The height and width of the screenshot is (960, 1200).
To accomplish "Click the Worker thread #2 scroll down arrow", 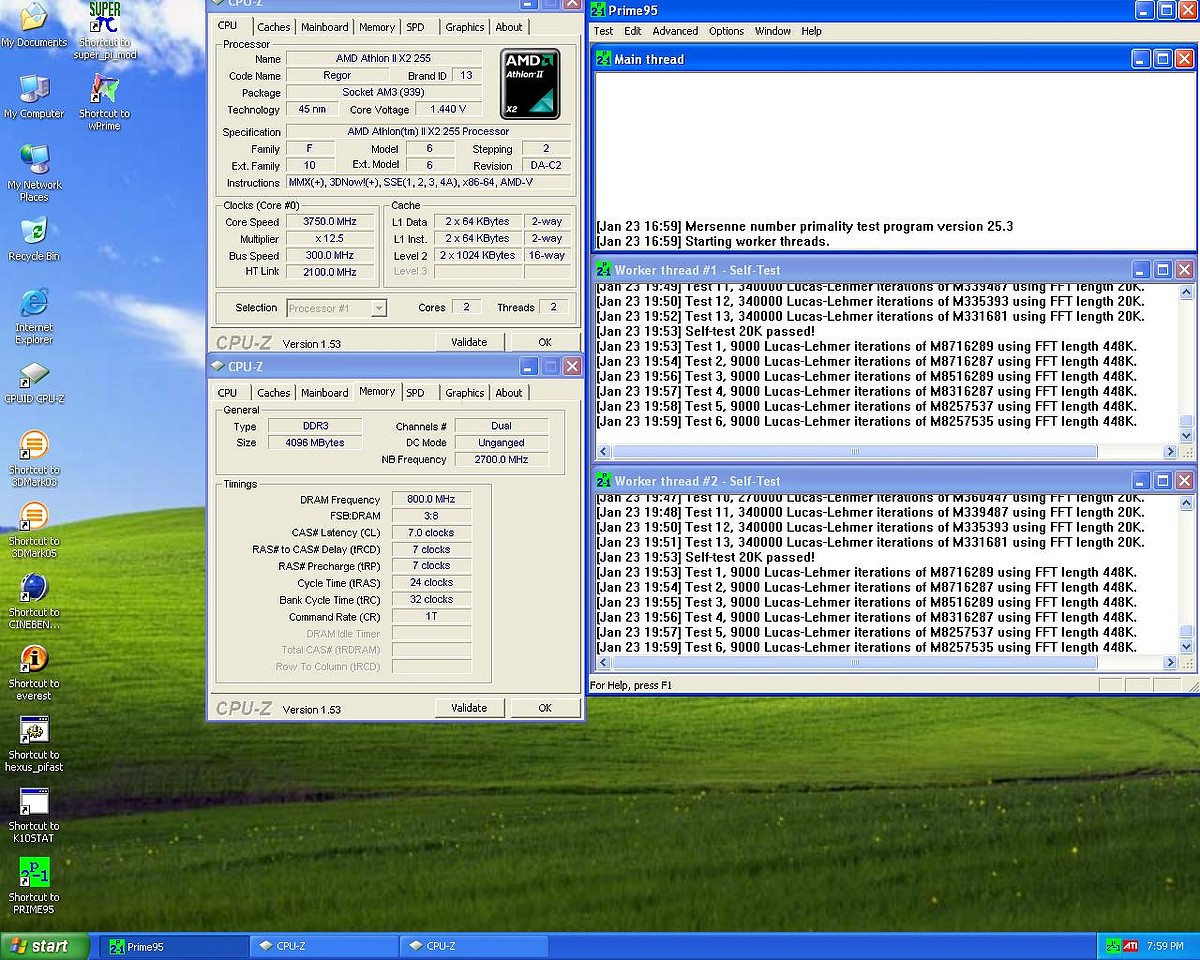I will pyautogui.click(x=1186, y=647).
